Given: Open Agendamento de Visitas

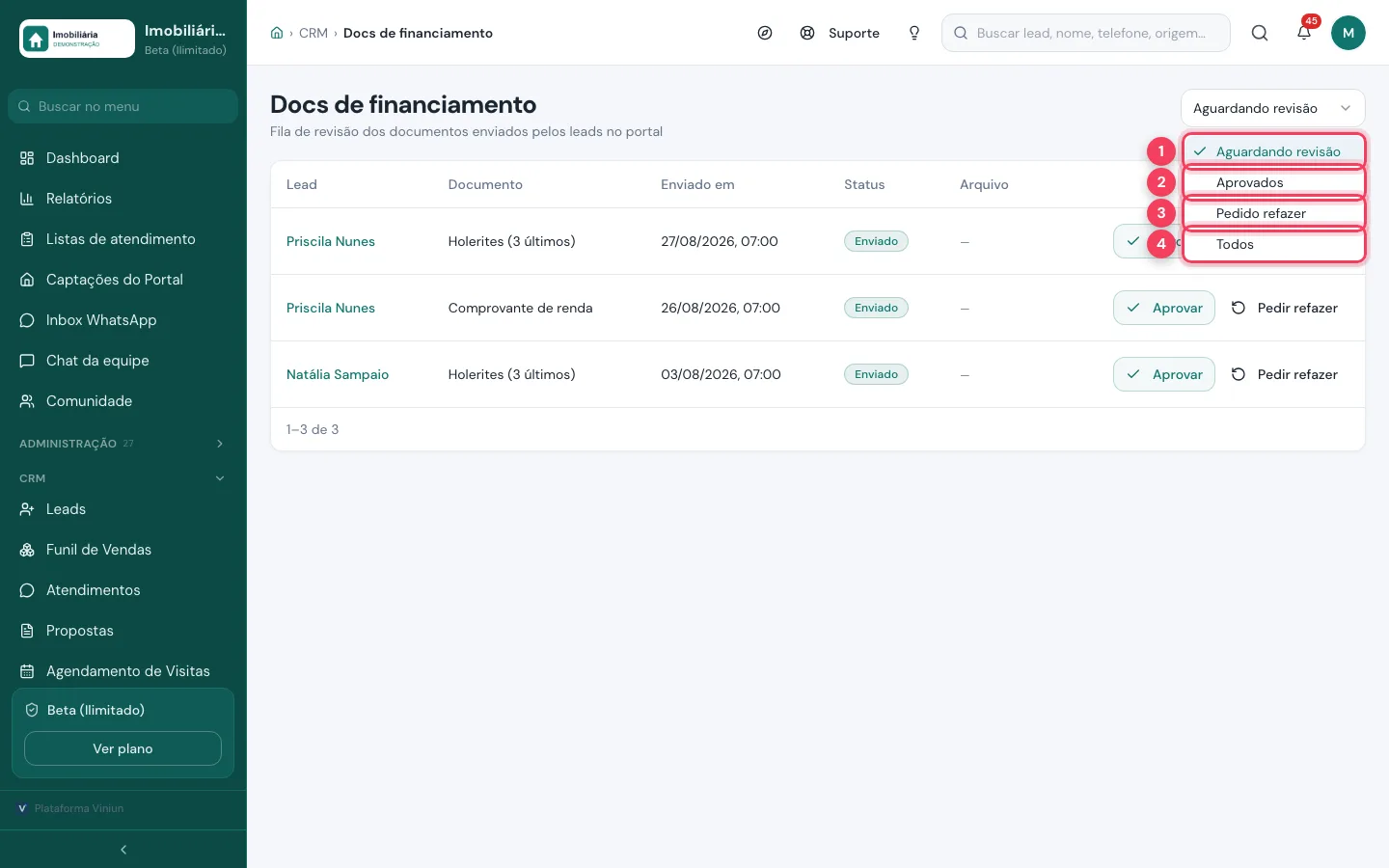Looking at the screenshot, I should point(123,671).
